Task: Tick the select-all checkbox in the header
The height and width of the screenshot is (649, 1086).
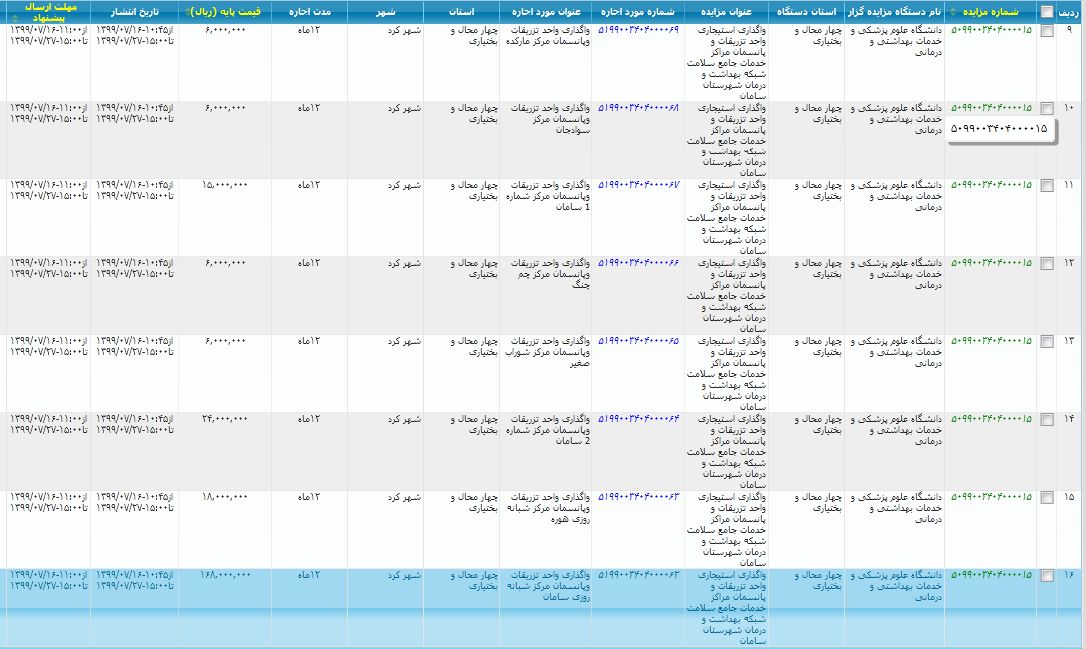Action: pos(1046,12)
